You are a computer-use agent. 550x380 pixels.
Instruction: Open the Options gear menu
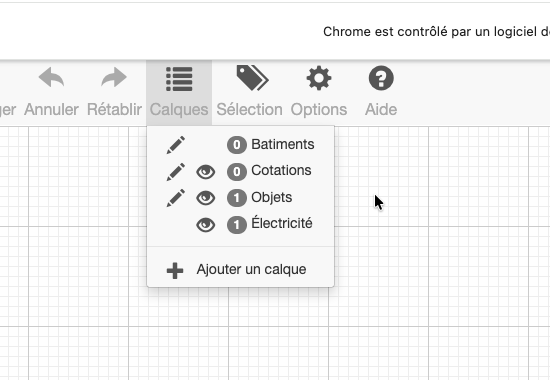[319, 93]
